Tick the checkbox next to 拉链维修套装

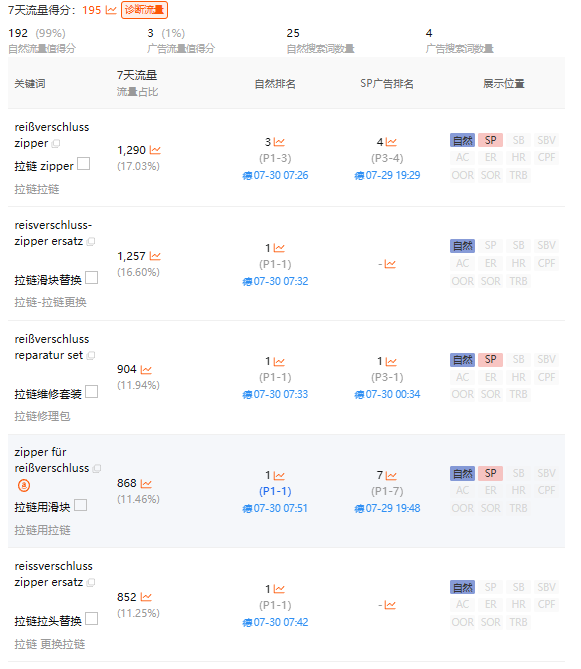click(x=92, y=392)
